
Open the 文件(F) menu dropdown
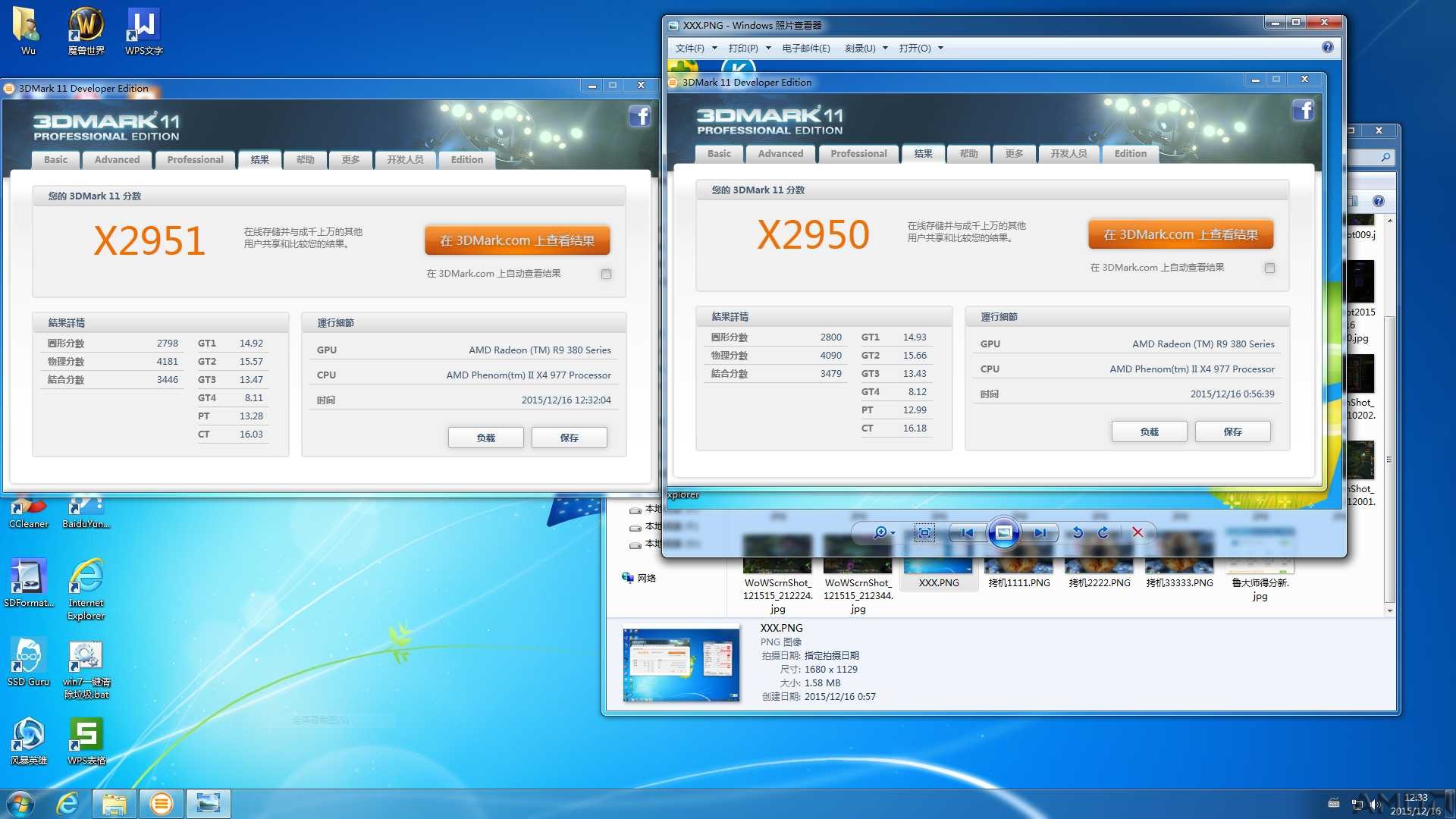(x=696, y=49)
